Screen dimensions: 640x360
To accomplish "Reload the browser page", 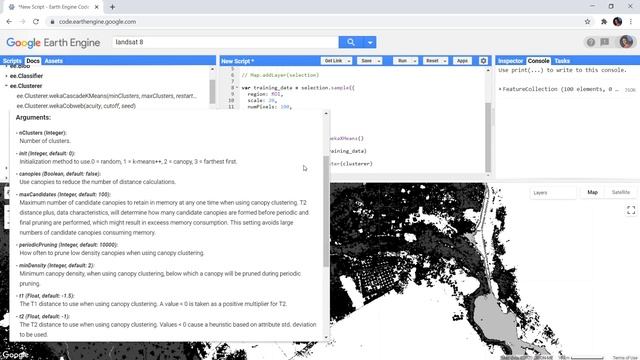I will click(x=36, y=22).
